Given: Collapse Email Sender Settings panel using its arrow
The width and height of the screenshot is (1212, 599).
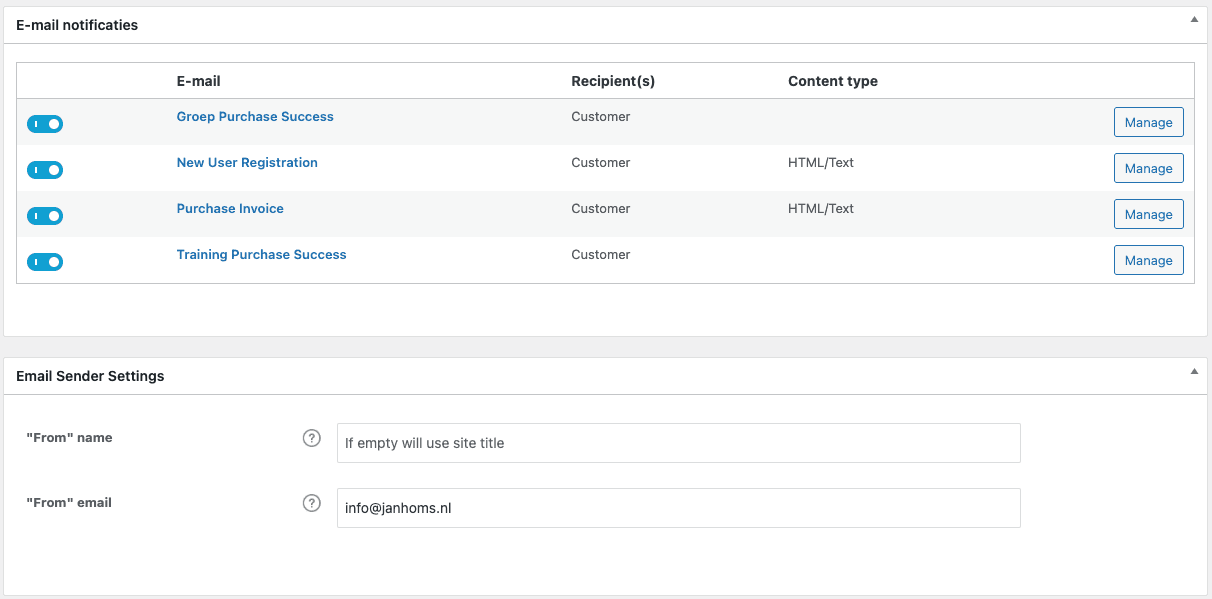Looking at the screenshot, I should pyautogui.click(x=1193, y=371).
